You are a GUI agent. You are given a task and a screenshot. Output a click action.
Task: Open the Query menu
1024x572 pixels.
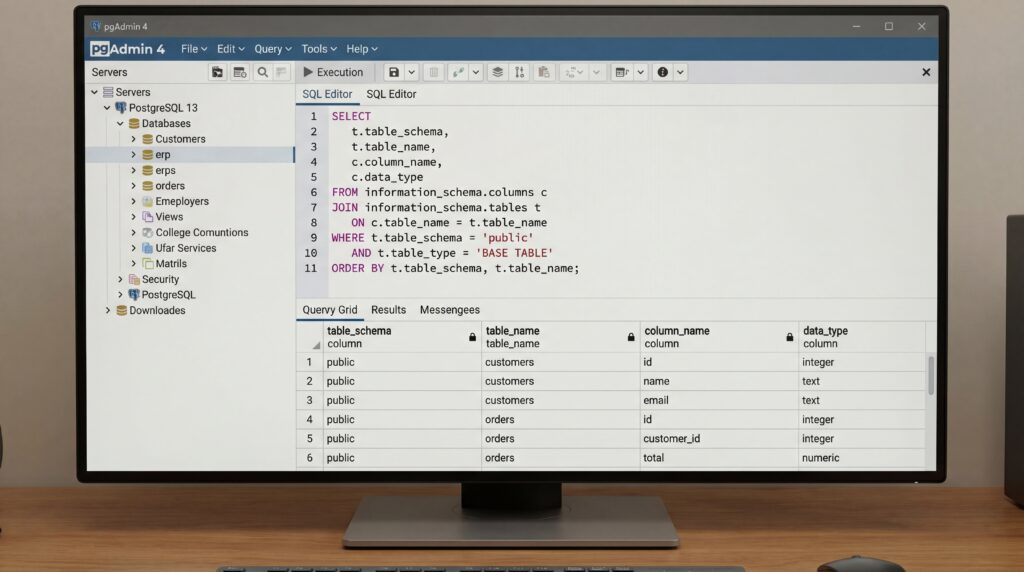273,49
